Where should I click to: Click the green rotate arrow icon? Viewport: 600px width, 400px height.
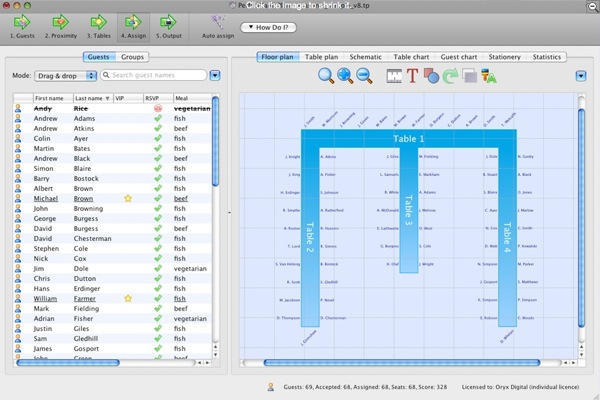(x=451, y=75)
